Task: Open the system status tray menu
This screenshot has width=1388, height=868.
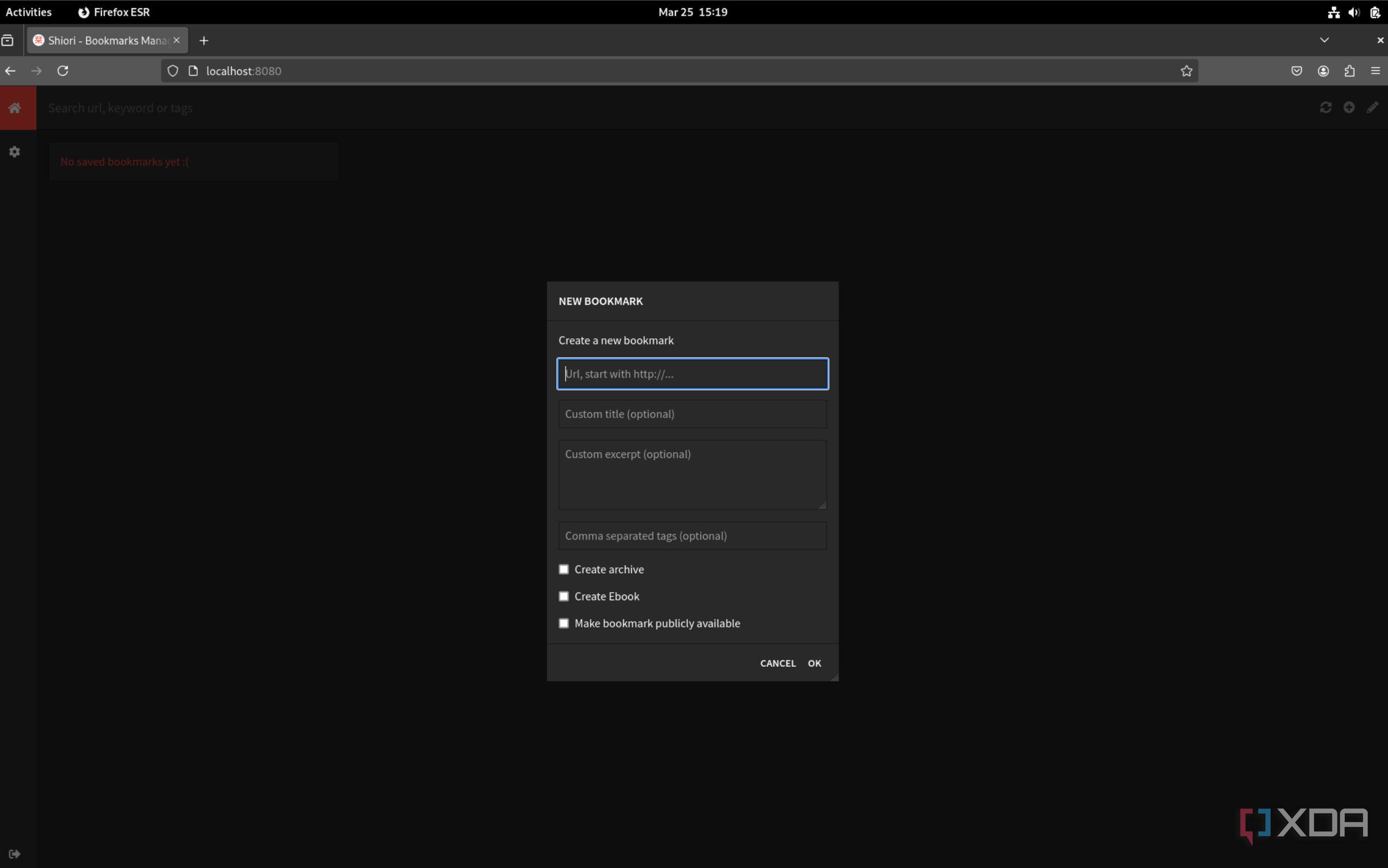Action: [1353, 12]
